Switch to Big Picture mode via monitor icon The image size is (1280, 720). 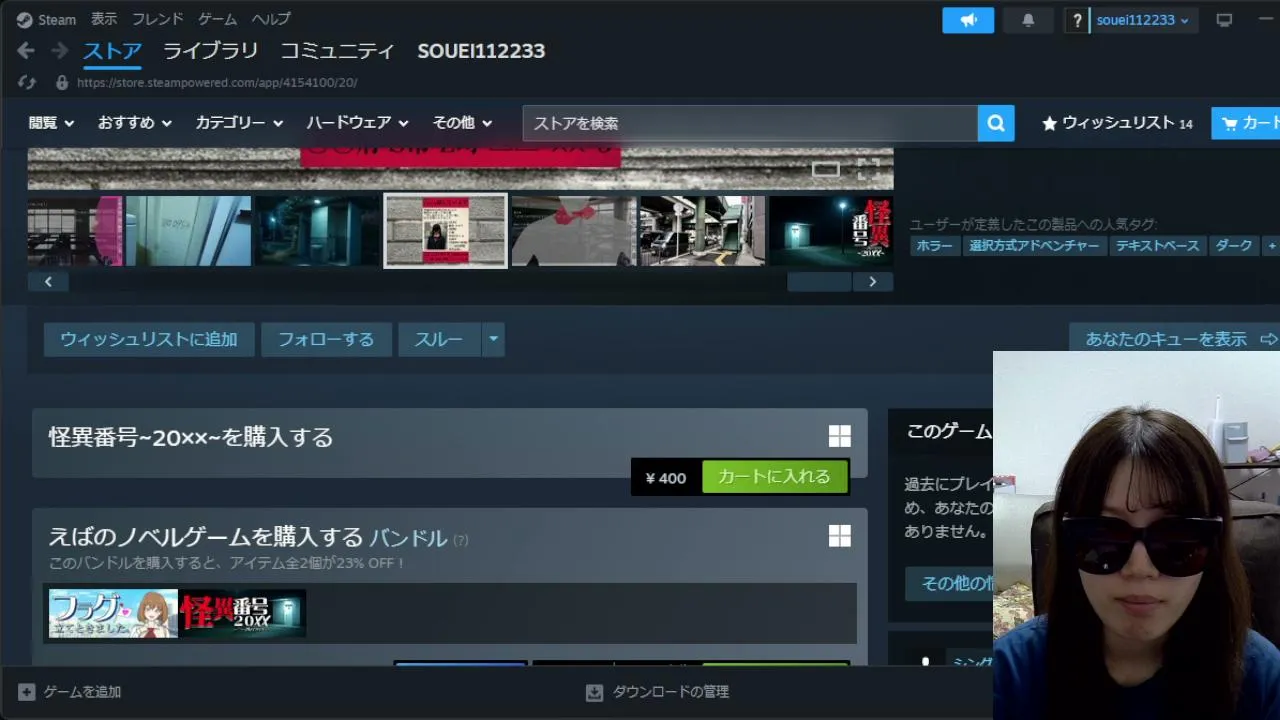[1224, 20]
